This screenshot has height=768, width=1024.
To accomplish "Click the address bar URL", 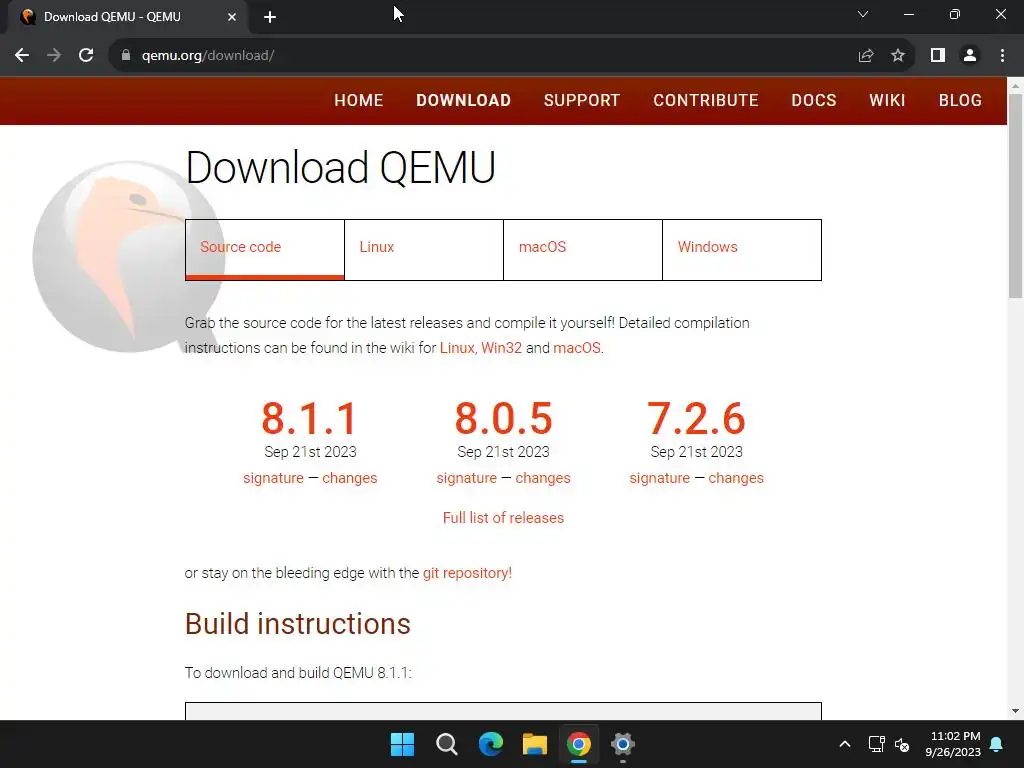I will 208,56.
